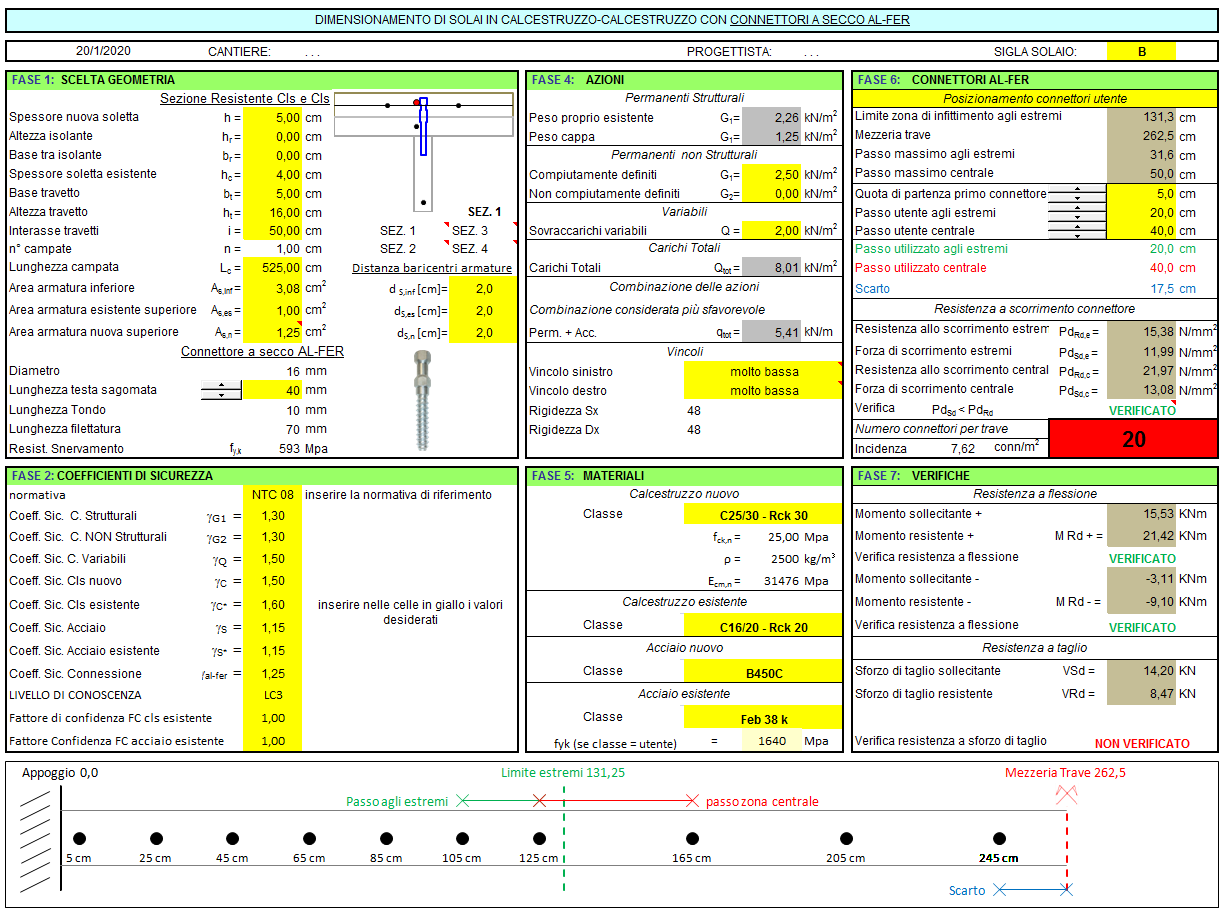Select Area armatura nuova superiore value cell
Image resolution: width=1224 pixels, height=914 pixels.
click(x=272, y=332)
